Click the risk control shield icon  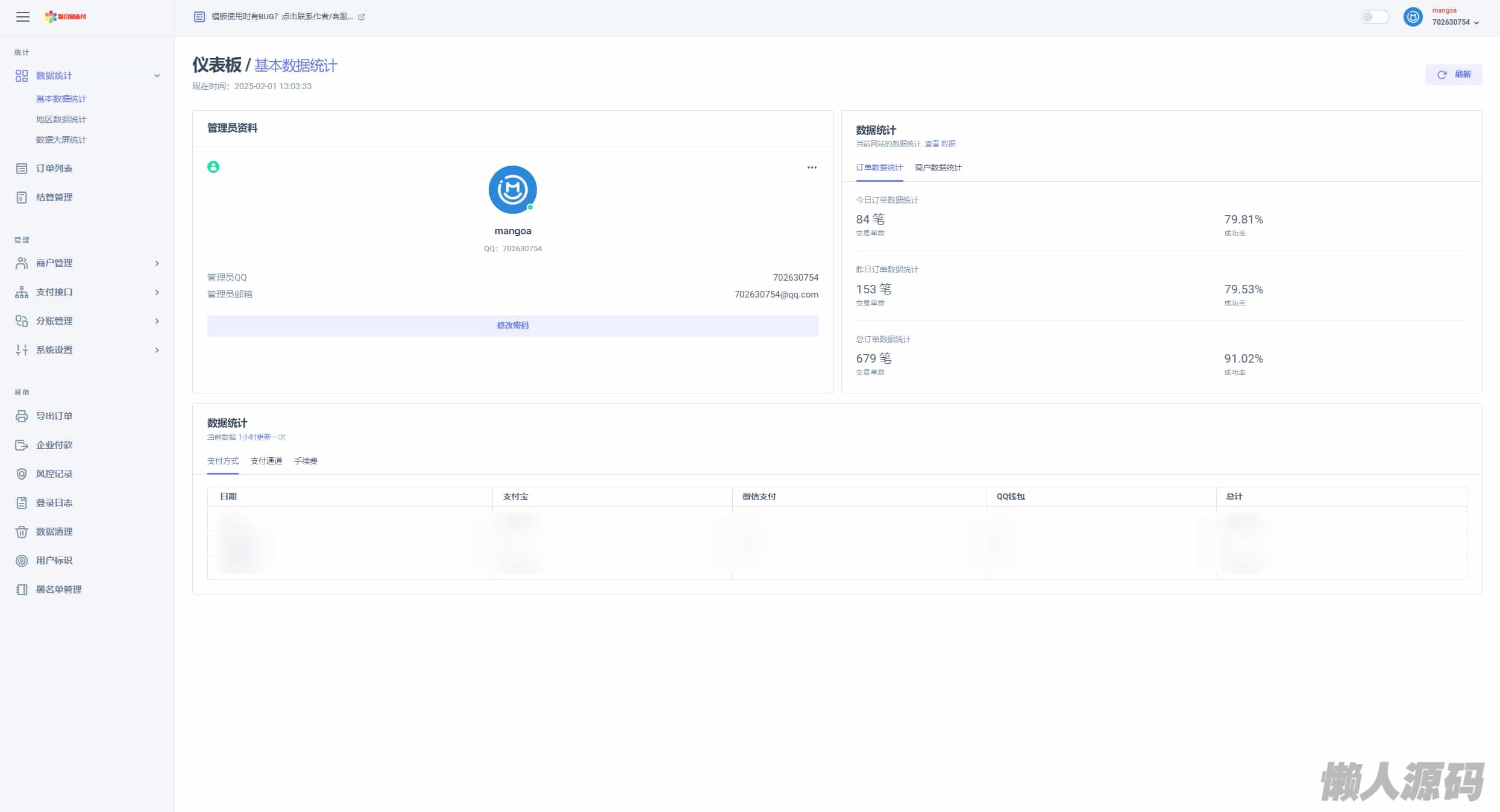pyautogui.click(x=22, y=474)
